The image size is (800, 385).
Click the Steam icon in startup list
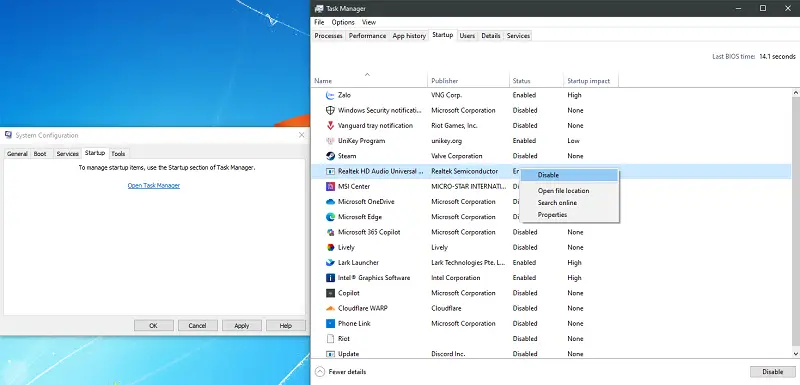point(330,156)
